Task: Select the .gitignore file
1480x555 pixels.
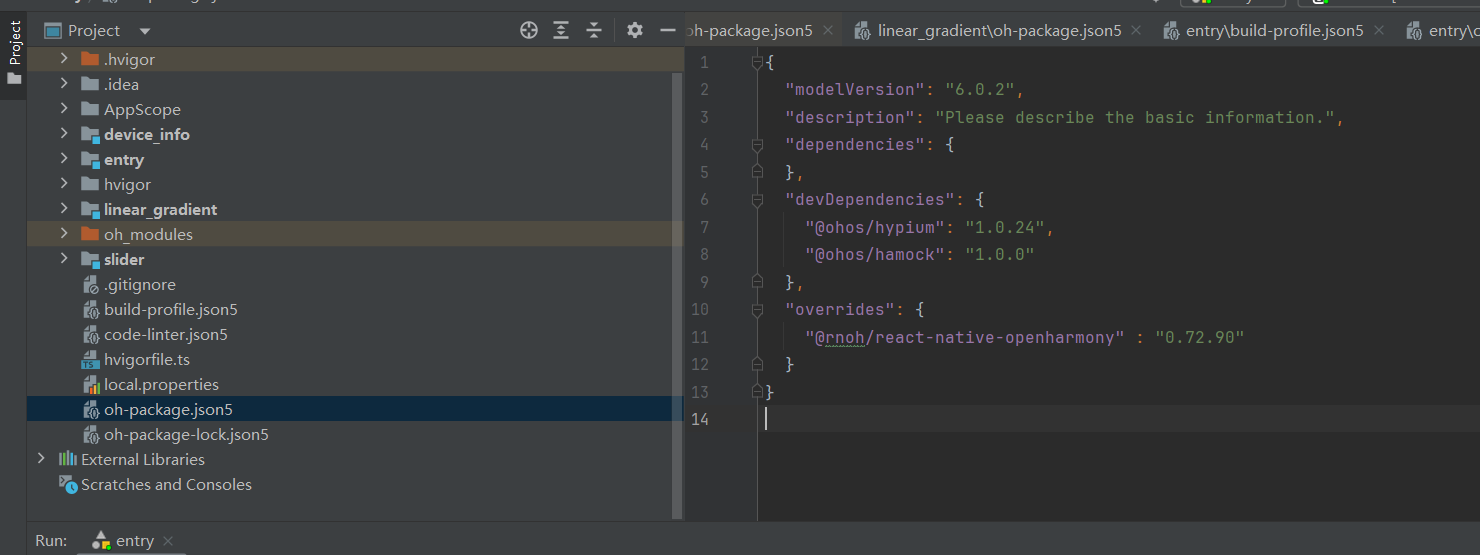Action: point(140,284)
